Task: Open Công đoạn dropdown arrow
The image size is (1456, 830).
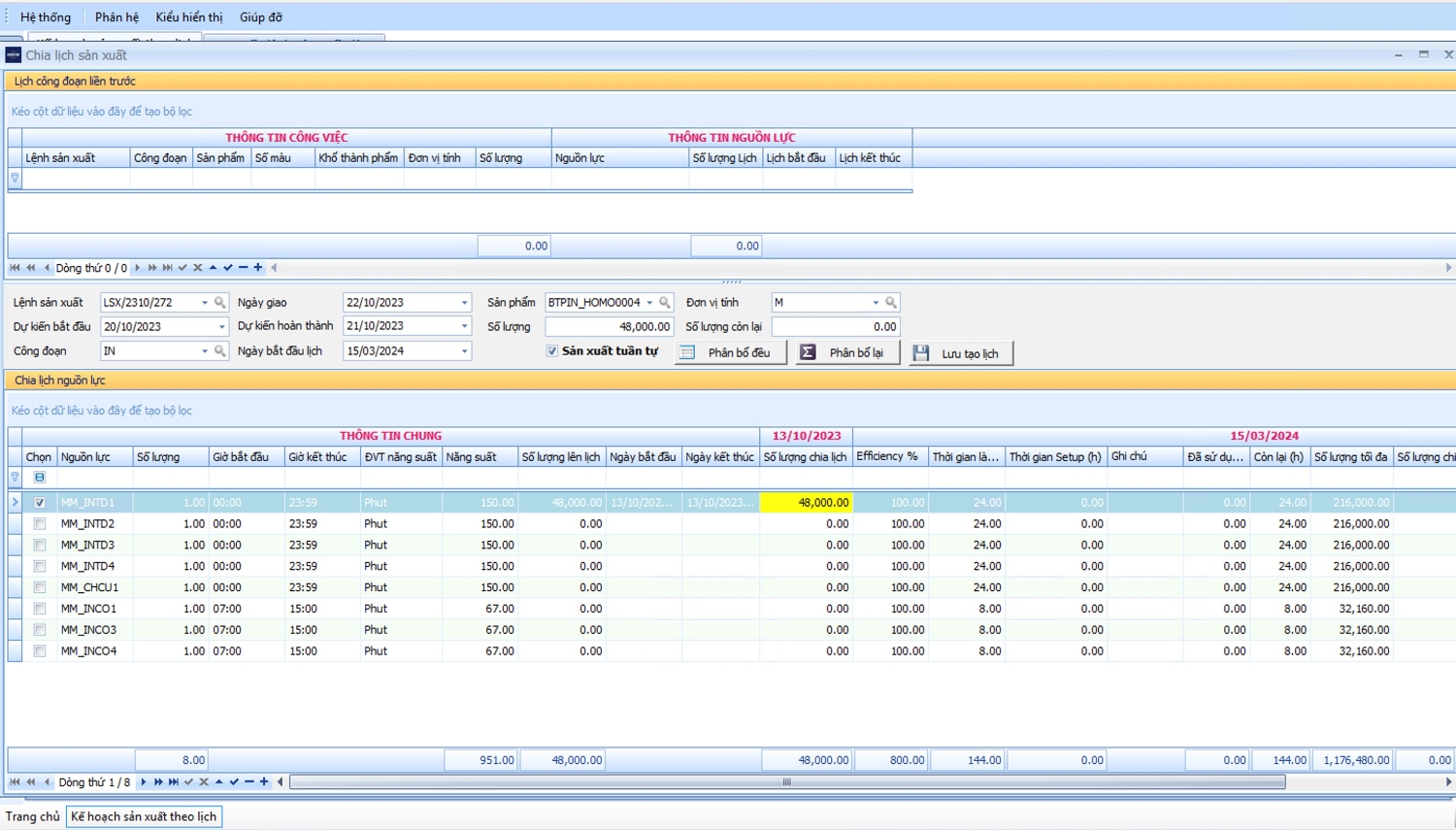Action: pyautogui.click(x=205, y=351)
